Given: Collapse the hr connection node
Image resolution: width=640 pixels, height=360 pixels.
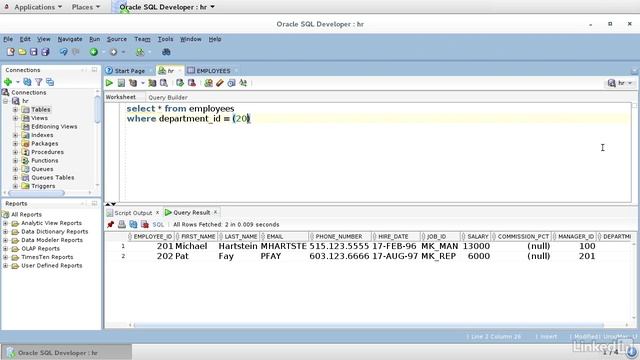Looking at the screenshot, I should (5, 101).
